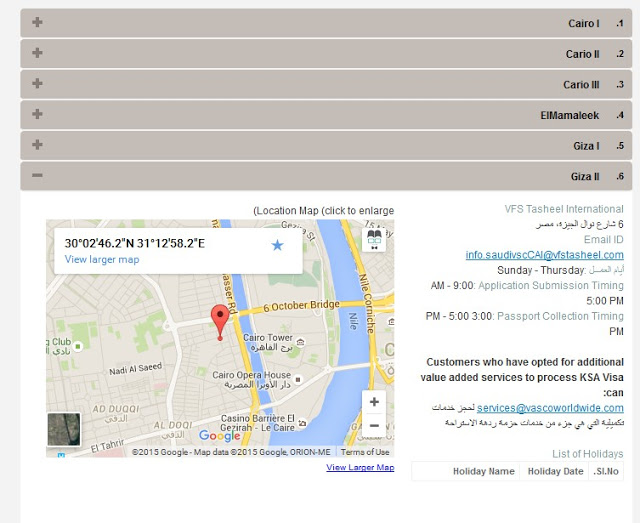The height and width of the screenshot is (523, 640).
Task: Zoom out the map with minus button
Action: (x=374, y=425)
